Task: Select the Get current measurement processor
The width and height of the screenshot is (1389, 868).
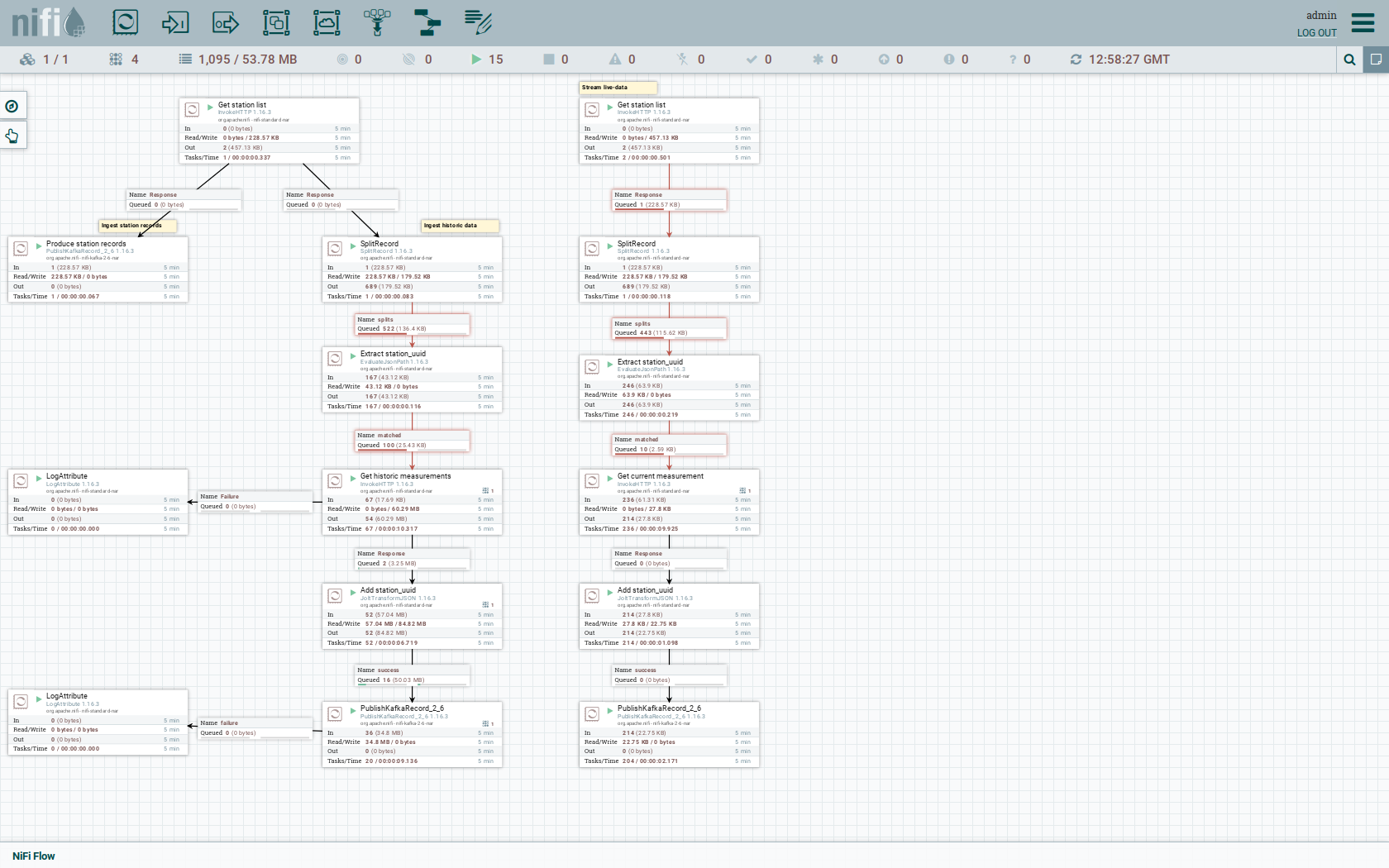Action: tap(669, 502)
